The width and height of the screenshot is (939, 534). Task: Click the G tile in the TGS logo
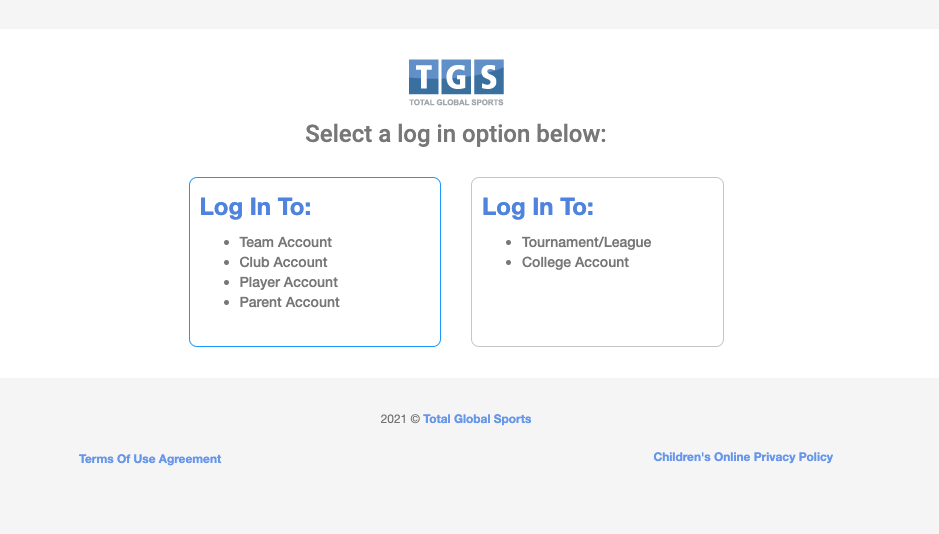coord(456,77)
